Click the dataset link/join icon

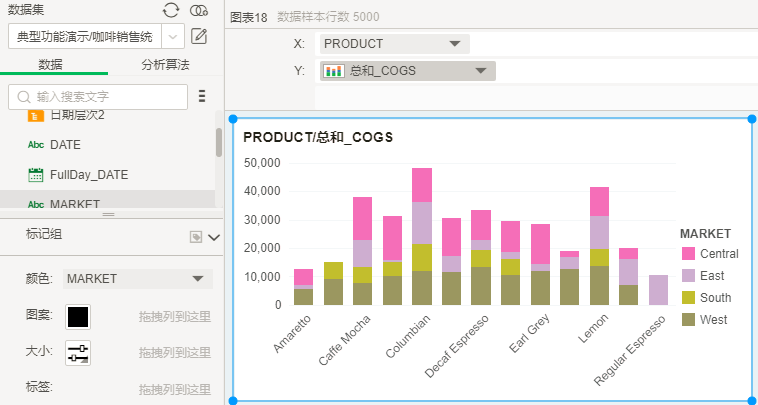[199, 10]
